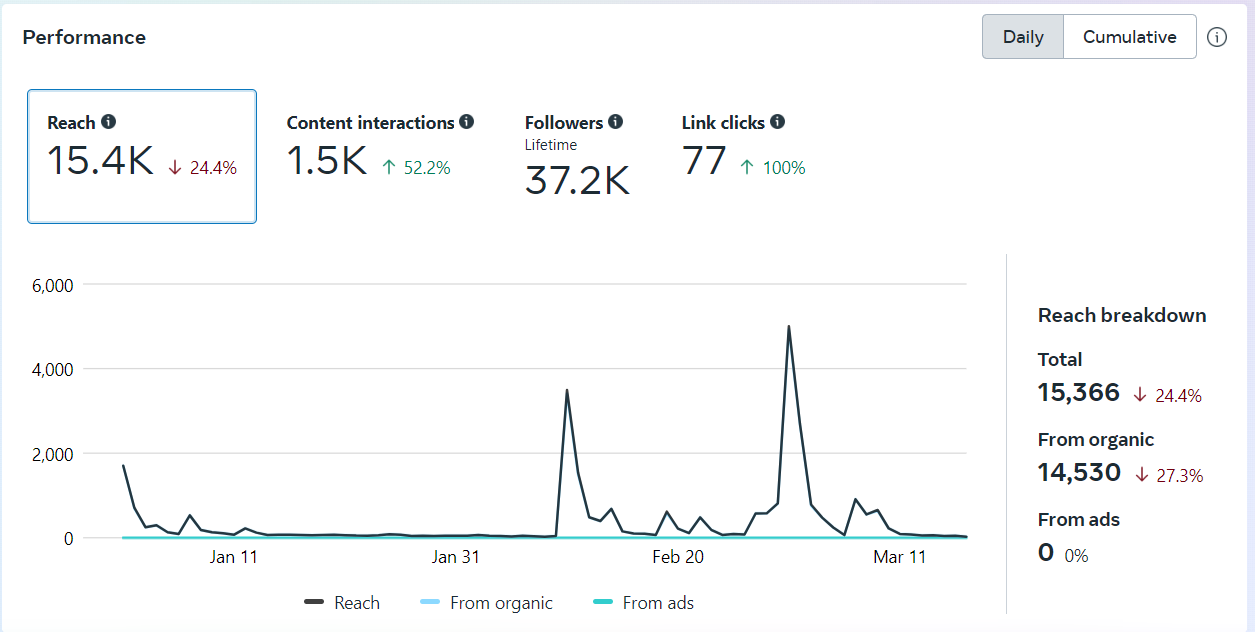The width and height of the screenshot is (1255, 632).
Task: Click the info icon beside Followers
Action: click(615, 122)
